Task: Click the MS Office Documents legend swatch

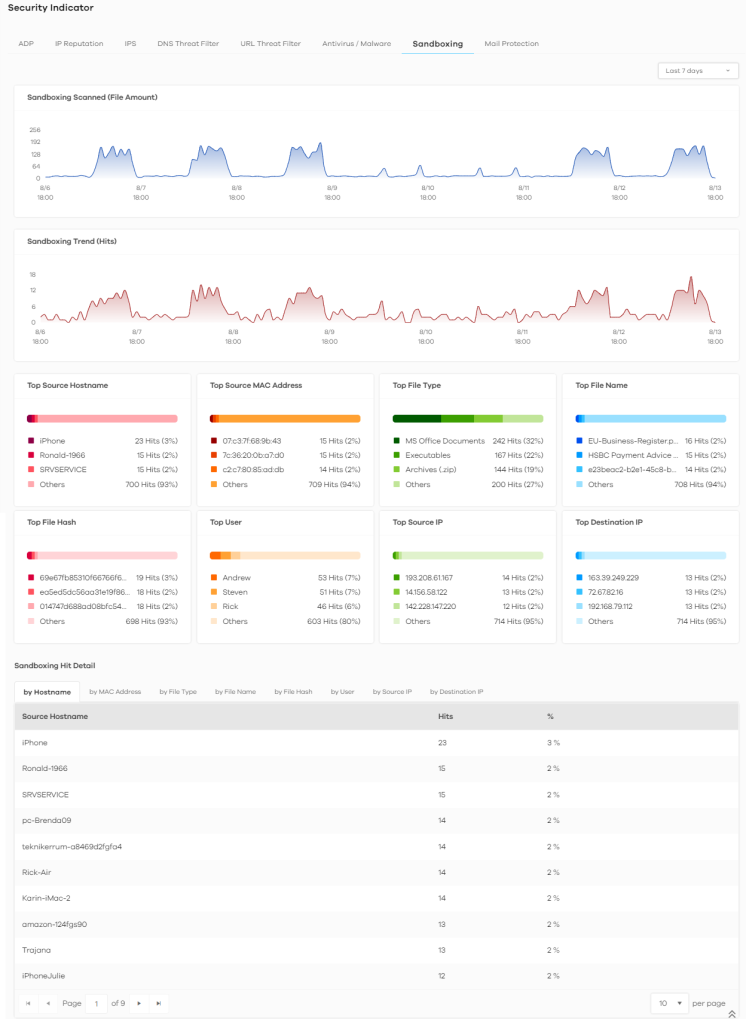Action: click(397, 441)
